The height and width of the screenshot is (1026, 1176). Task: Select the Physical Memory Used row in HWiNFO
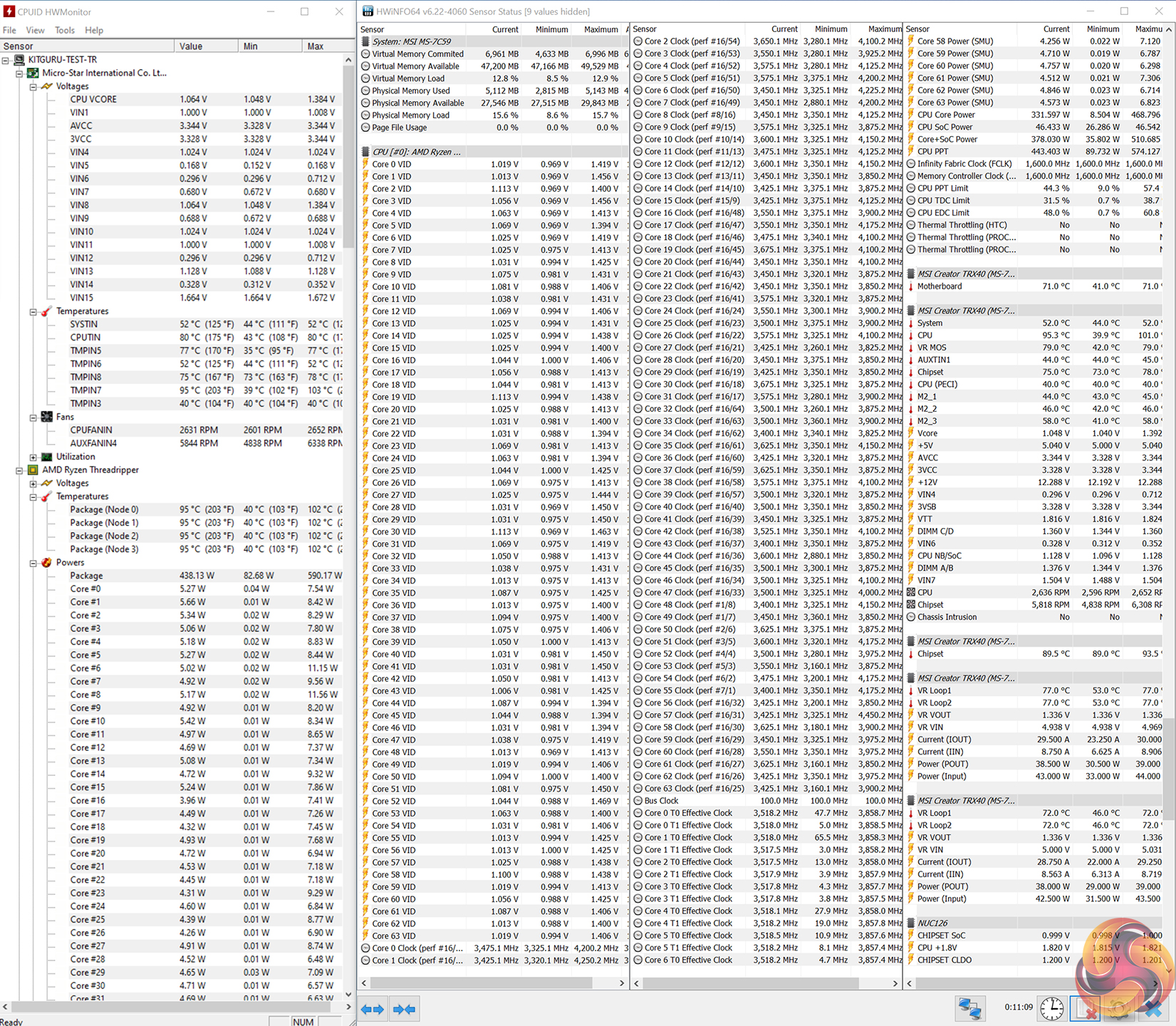[494, 90]
